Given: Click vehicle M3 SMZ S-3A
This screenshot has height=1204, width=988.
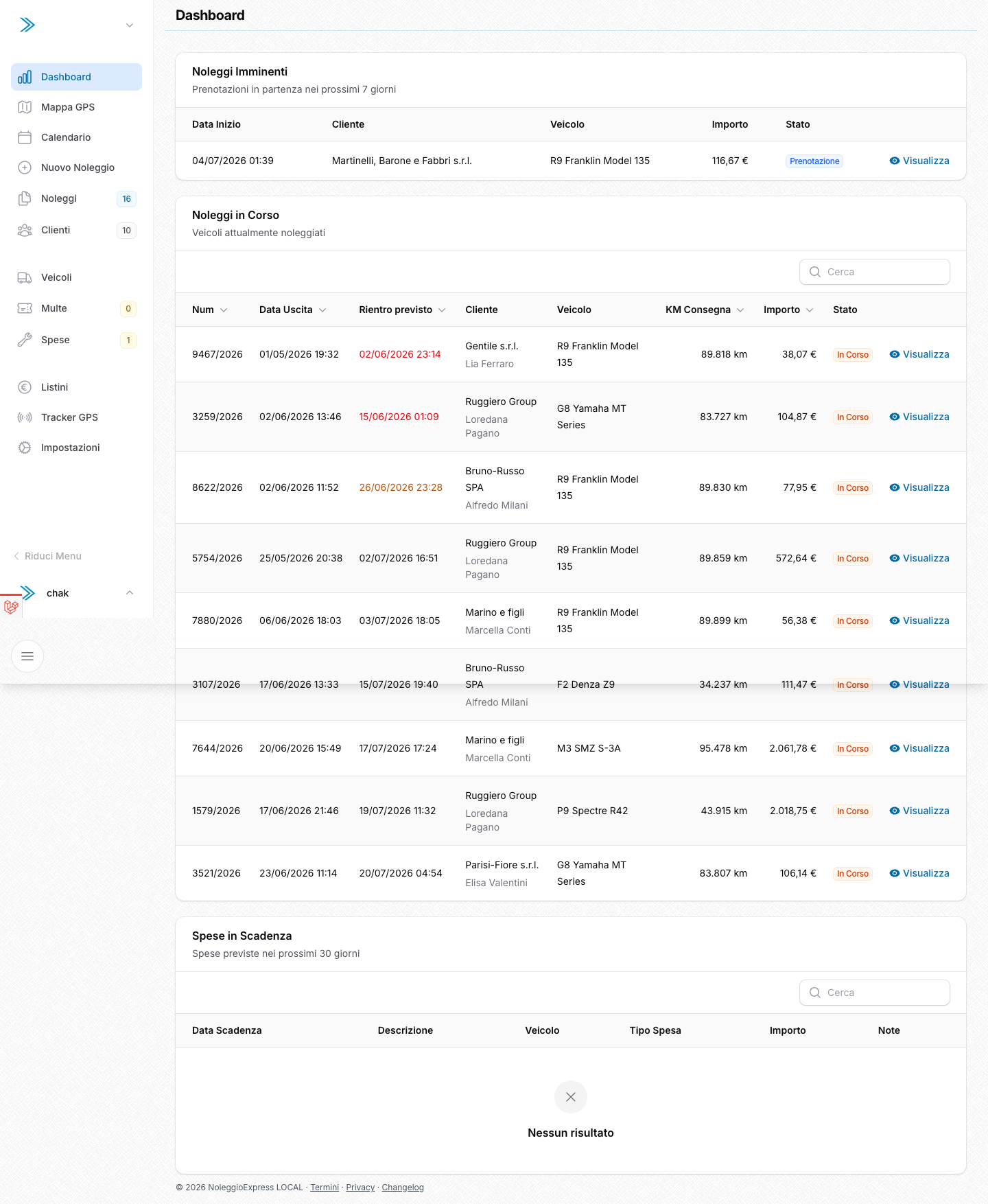Looking at the screenshot, I should click(x=589, y=748).
